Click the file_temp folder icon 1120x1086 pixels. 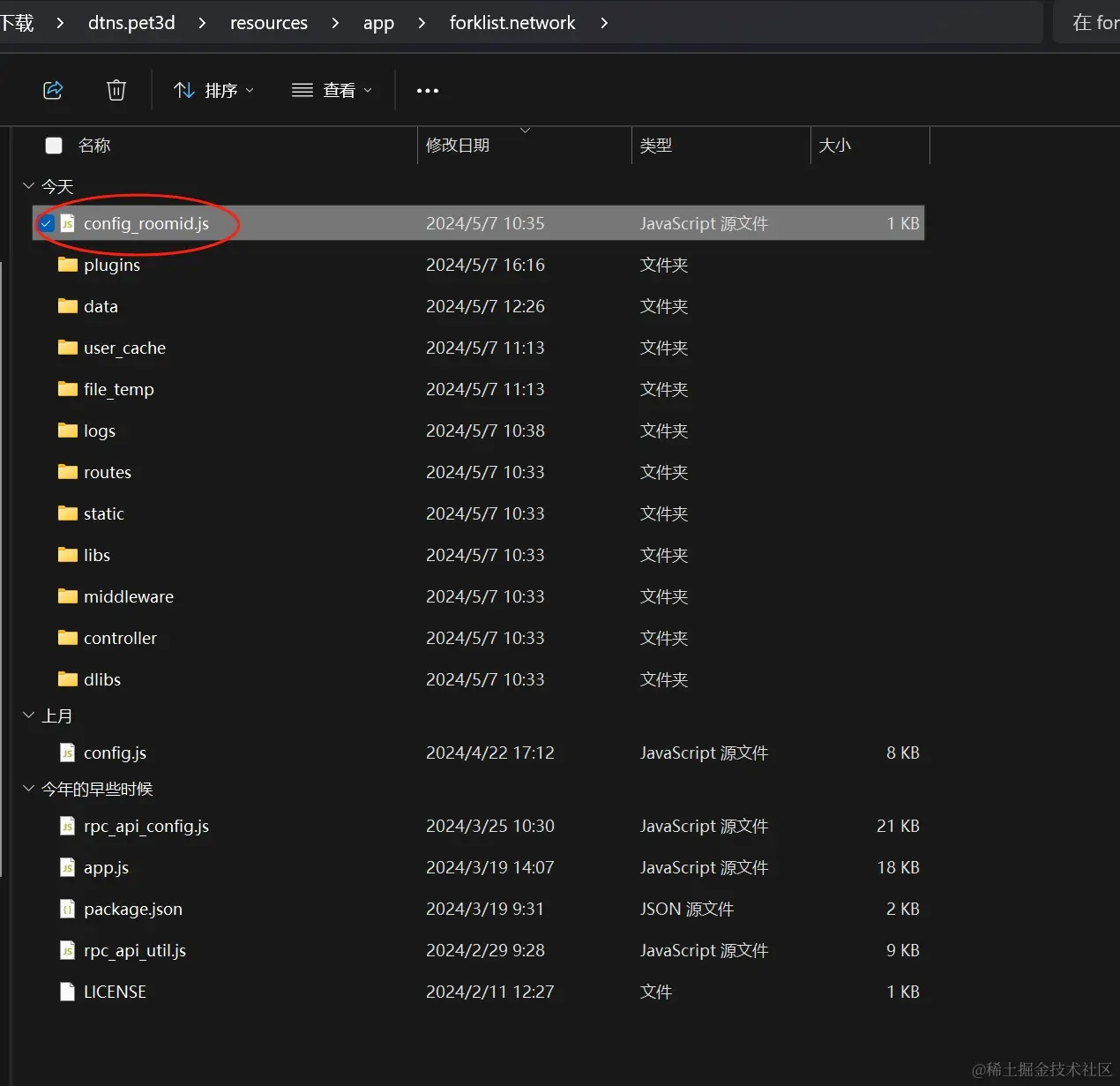coord(68,389)
